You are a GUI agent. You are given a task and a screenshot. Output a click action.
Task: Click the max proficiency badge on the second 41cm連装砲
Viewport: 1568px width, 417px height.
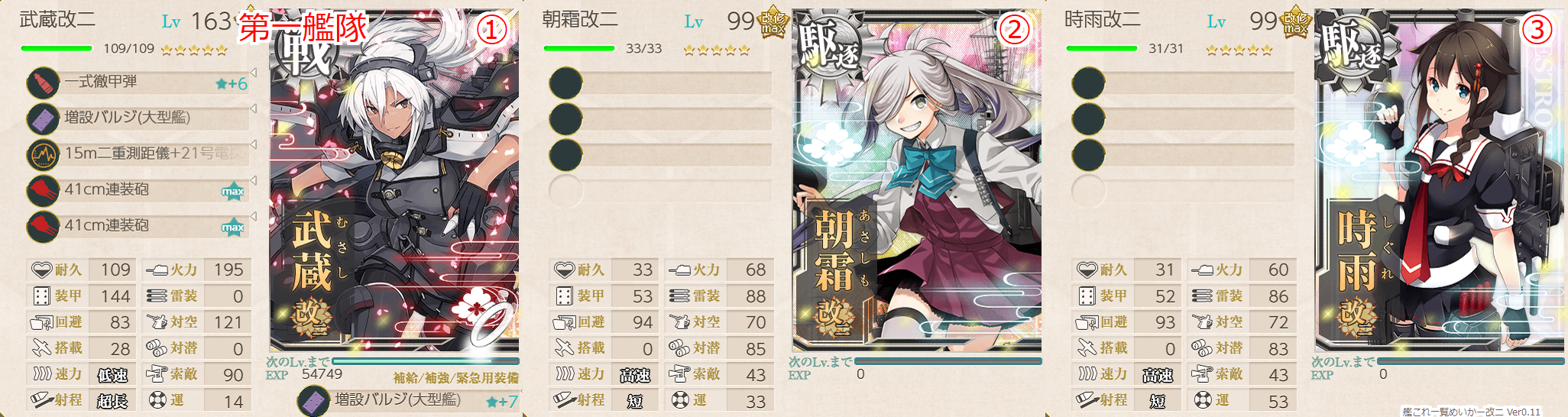232,227
